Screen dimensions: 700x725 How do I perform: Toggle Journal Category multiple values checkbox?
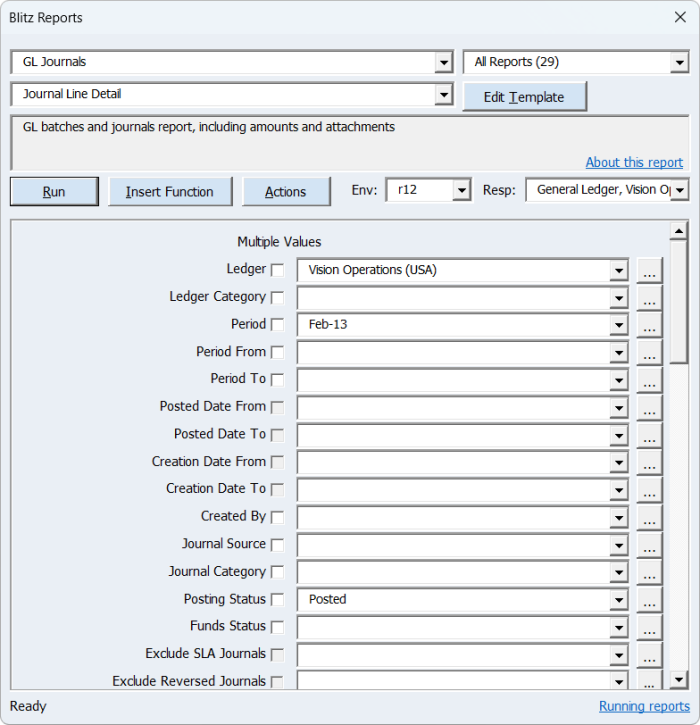277,572
